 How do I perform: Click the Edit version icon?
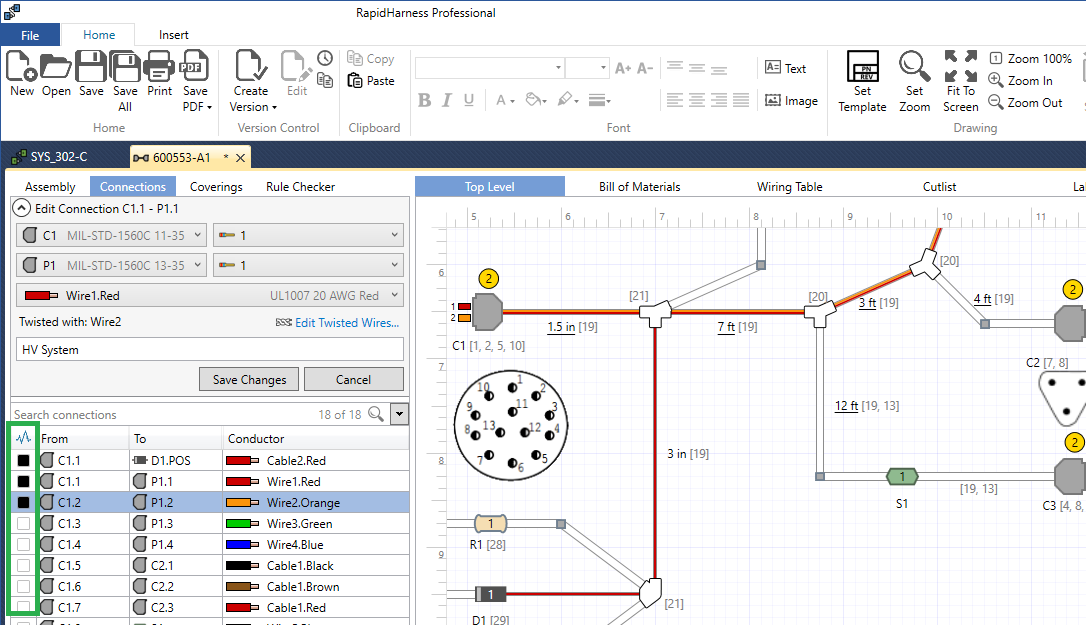pos(294,67)
